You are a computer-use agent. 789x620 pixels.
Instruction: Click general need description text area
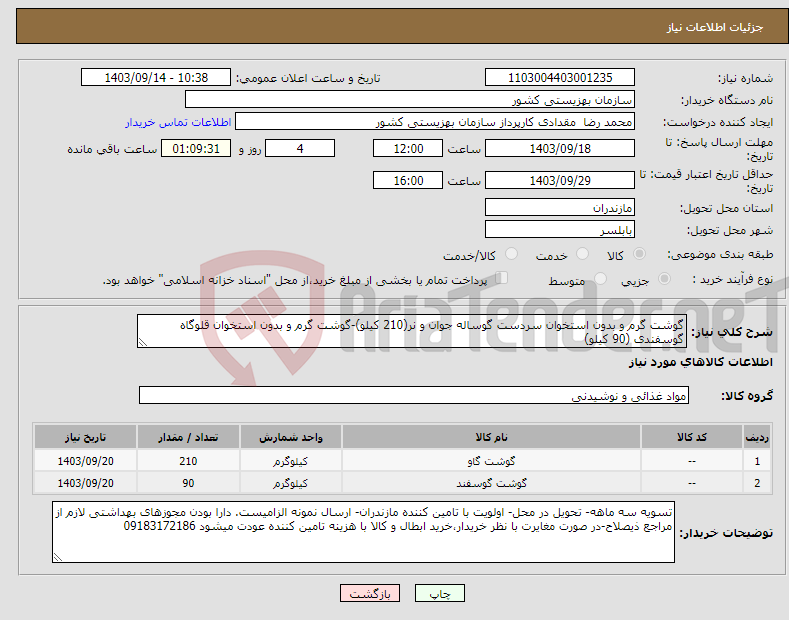pos(412,331)
